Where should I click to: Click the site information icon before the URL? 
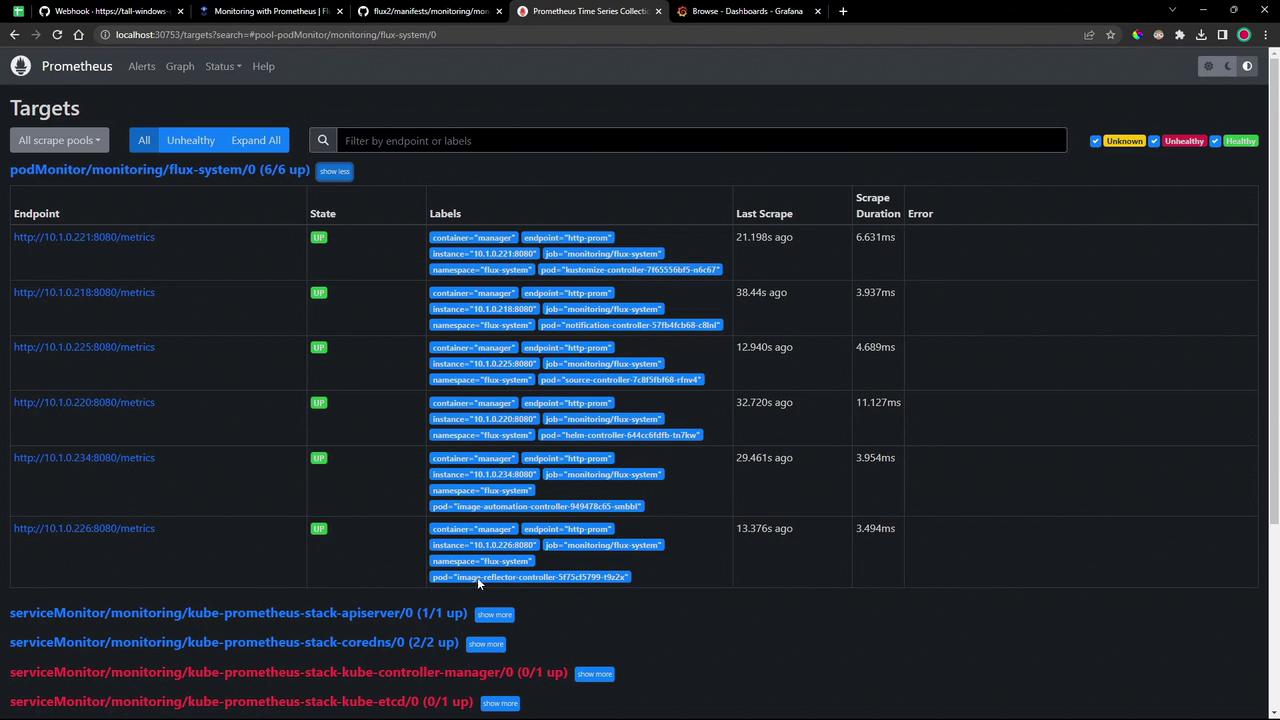105,35
